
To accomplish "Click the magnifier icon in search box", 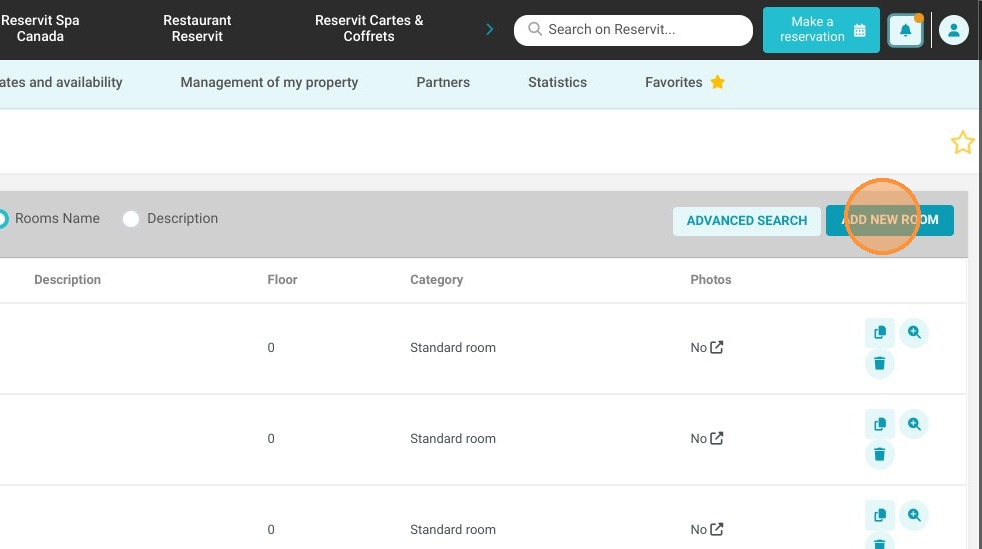I will pos(534,29).
